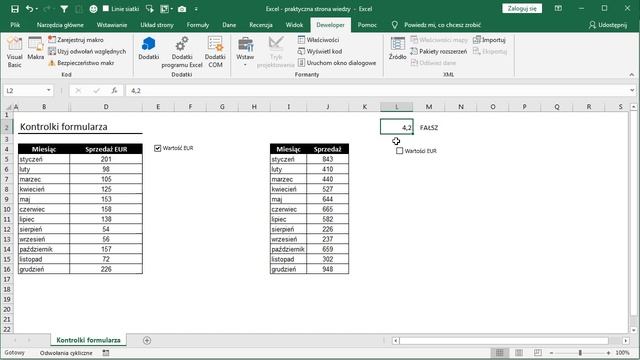This screenshot has height=360, width=640.
Task: Click the Powiedz mi, co chcesz zrobić box
Action: click(442, 25)
